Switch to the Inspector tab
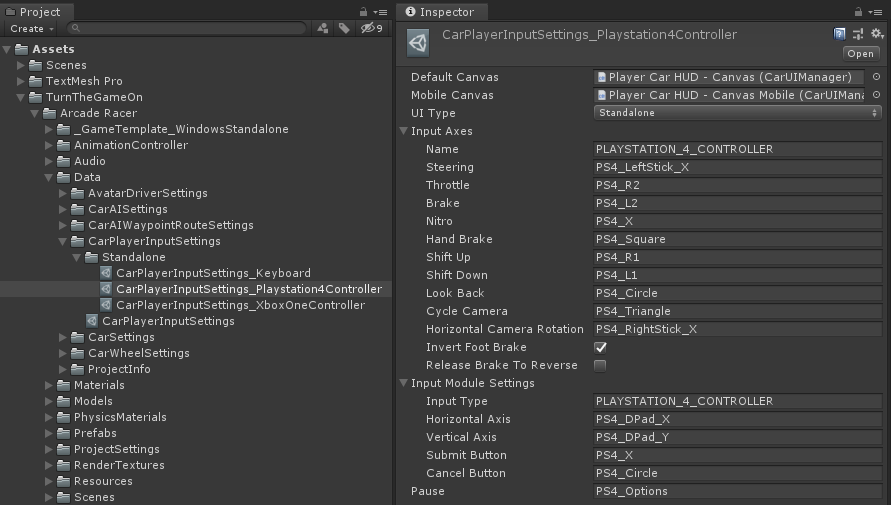Image resolution: width=891 pixels, height=505 pixels. click(441, 12)
